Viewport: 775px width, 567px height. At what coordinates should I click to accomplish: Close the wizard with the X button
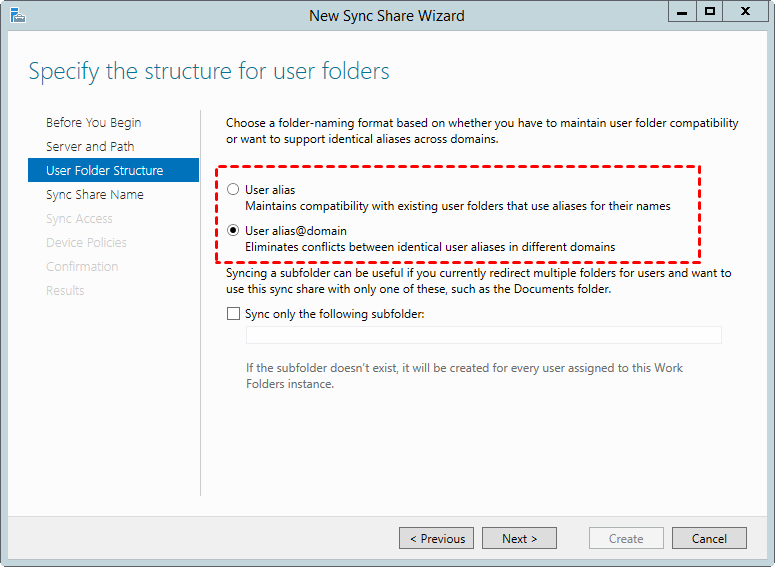(x=745, y=12)
